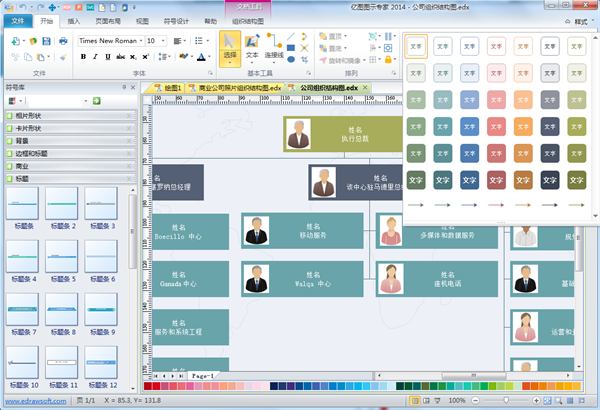Click the Undo arrow in quick access toolbar
Screen dimensions: 600x410
click(23, 7)
